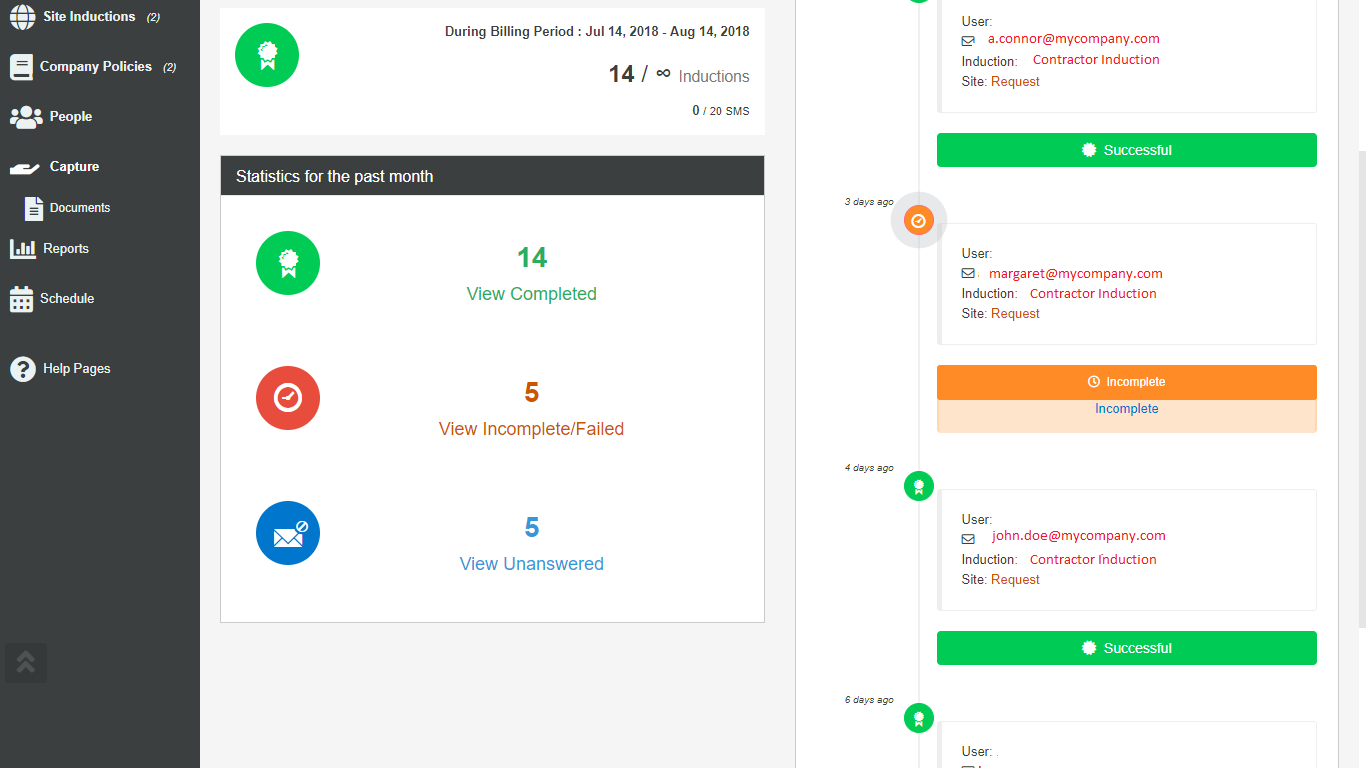Screen dimensions: 1366x768
Task: Click email a.connor@mycompany.com
Action: [1074, 39]
